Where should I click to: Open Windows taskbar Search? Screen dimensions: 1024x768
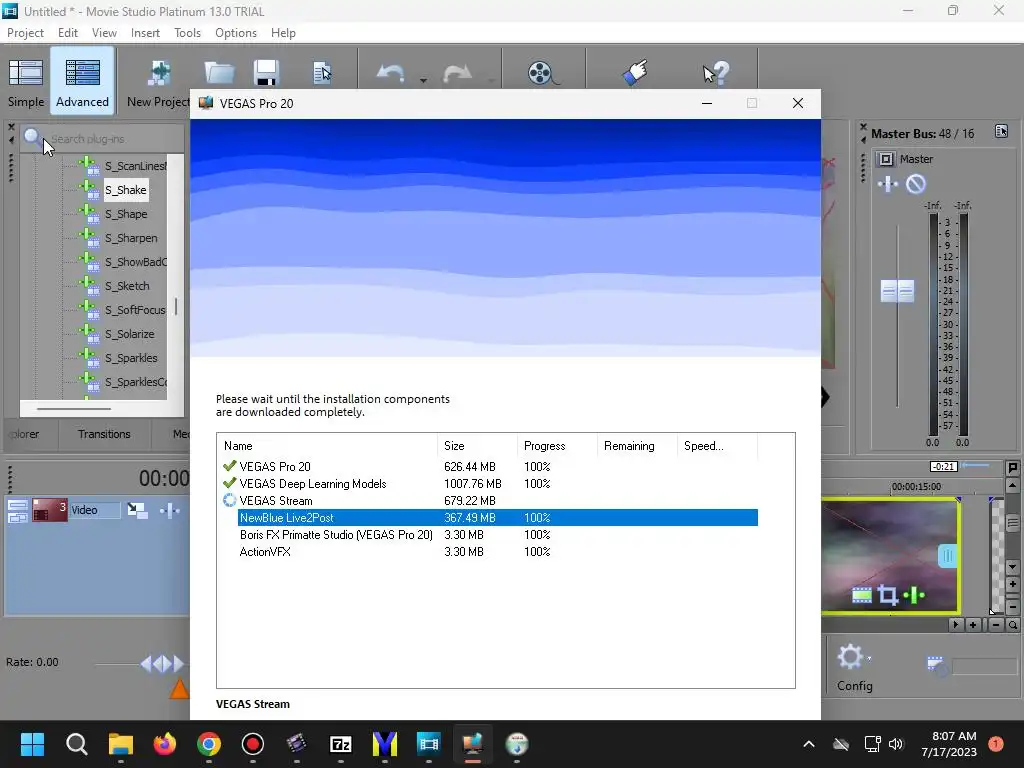click(76, 744)
